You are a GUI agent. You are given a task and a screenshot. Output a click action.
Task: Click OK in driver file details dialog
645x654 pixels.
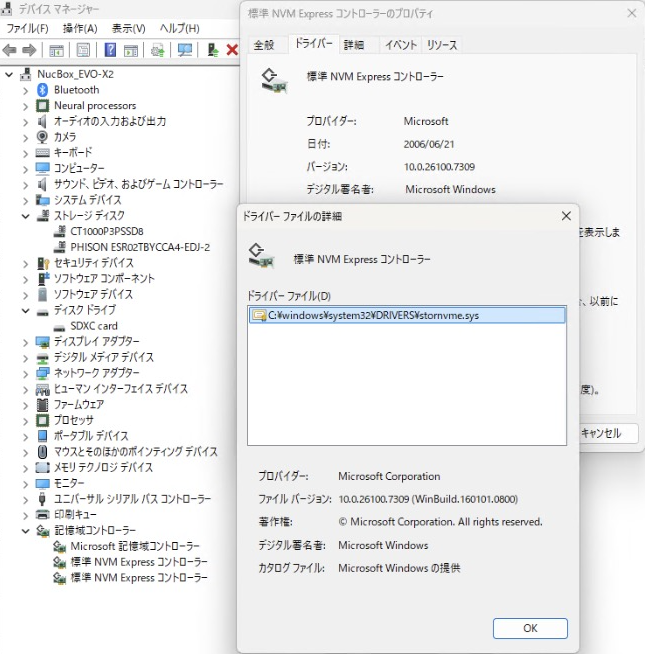530,628
